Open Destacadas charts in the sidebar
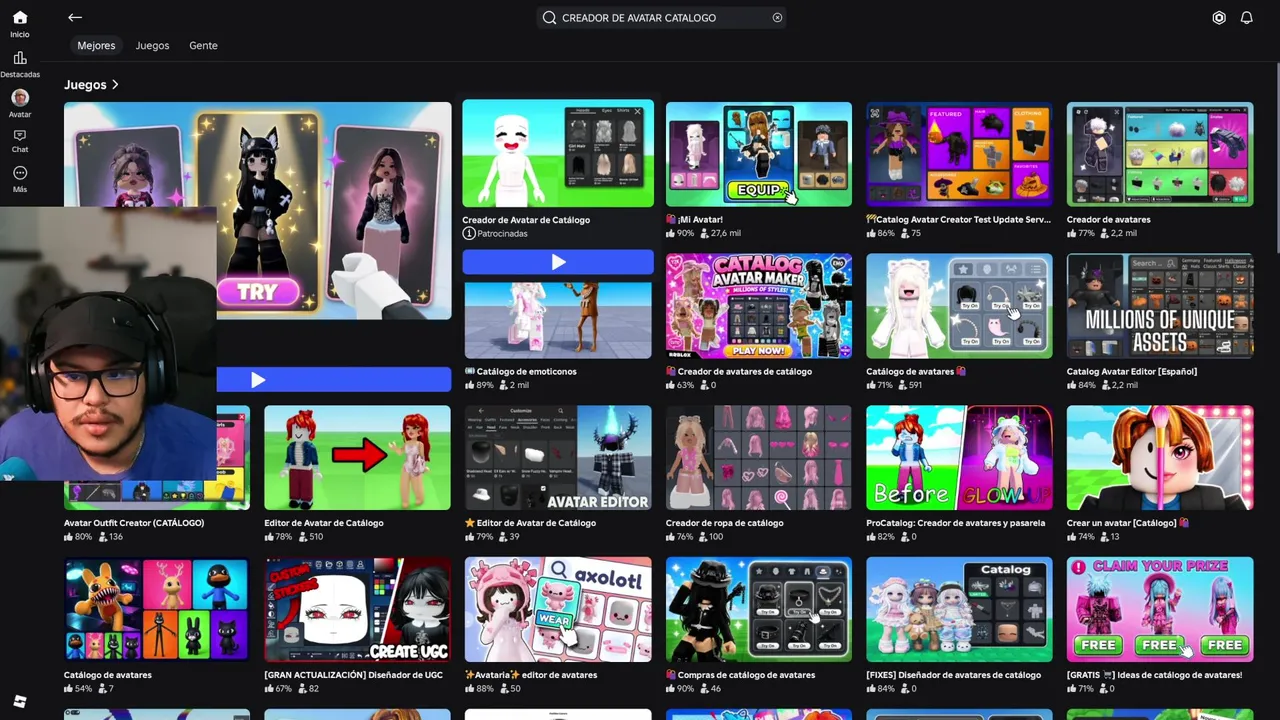1280x720 pixels. pos(20,65)
